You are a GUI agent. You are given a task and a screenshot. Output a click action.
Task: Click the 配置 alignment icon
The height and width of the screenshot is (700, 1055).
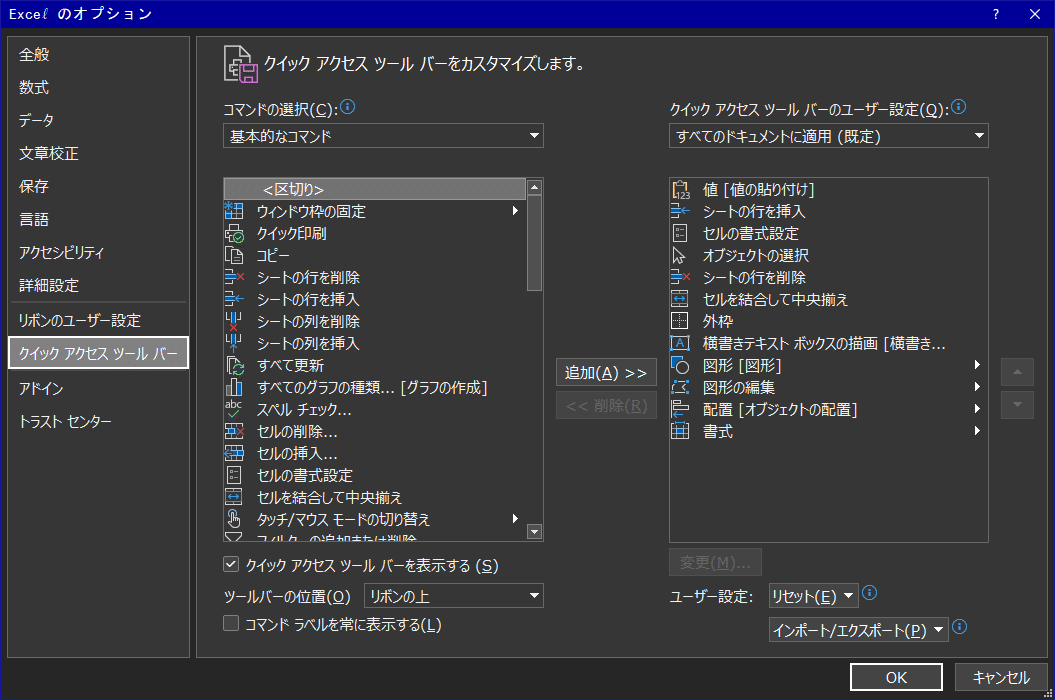pyautogui.click(x=680, y=409)
